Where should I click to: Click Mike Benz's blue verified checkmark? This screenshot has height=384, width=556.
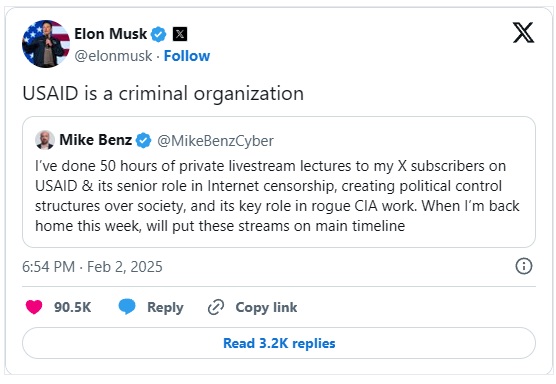pyautogui.click(x=144, y=140)
